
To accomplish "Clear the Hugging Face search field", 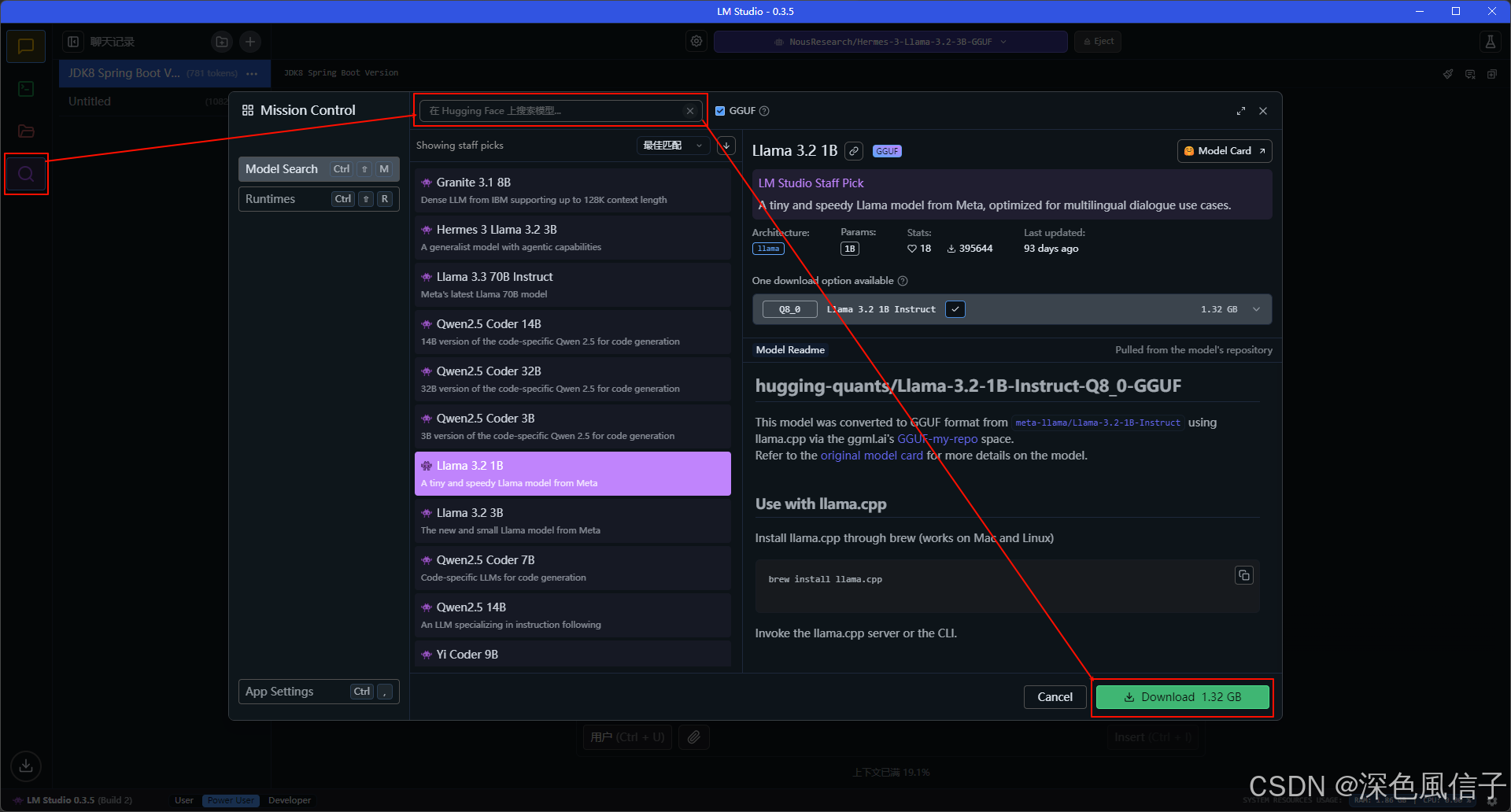I will 690,111.
